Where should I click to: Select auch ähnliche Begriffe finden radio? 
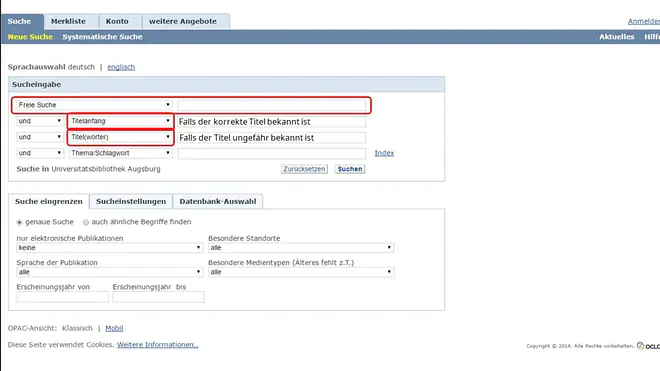click(x=86, y=222)
